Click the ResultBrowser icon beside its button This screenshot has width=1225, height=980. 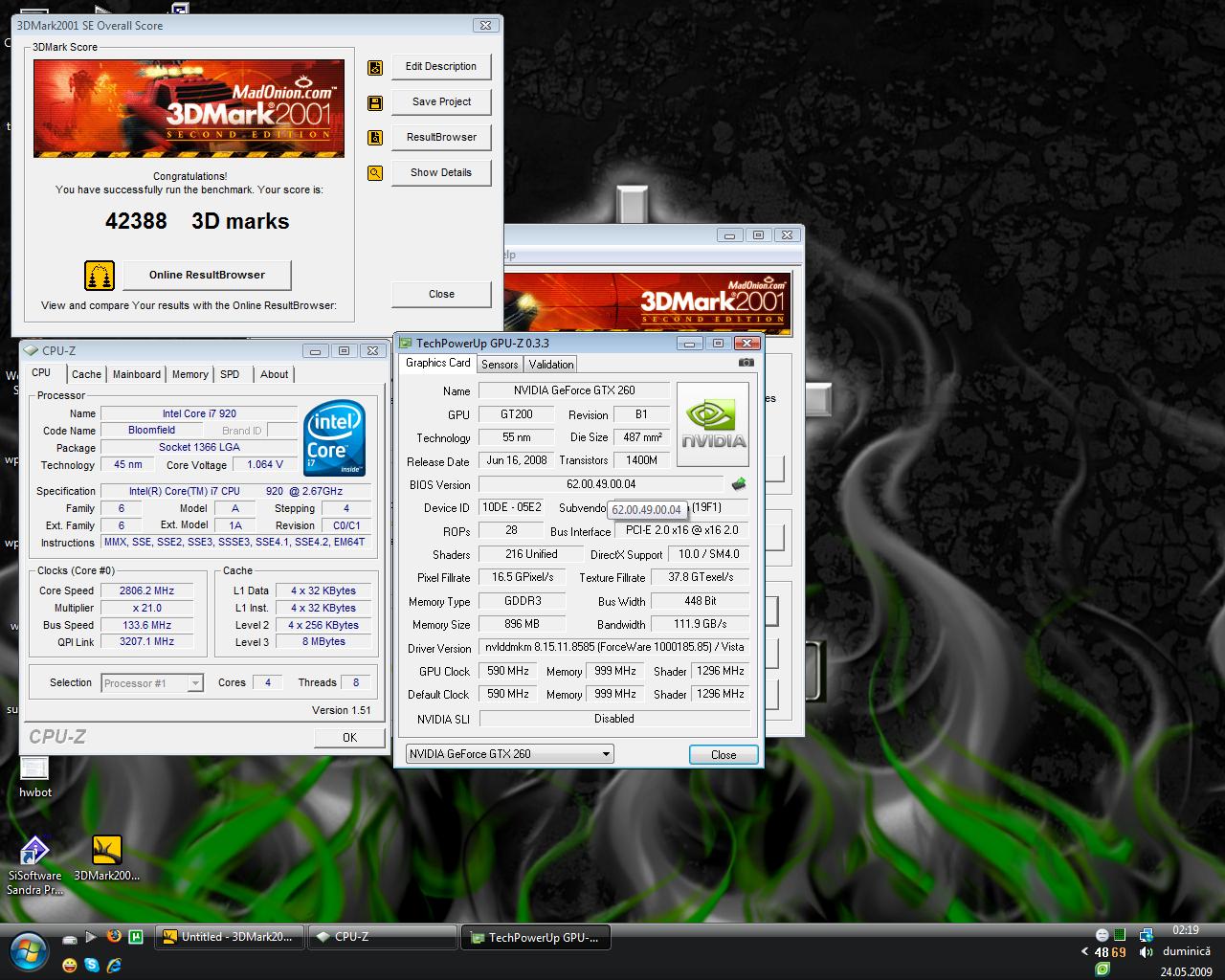pyautogui.click(x=375, y=138)
